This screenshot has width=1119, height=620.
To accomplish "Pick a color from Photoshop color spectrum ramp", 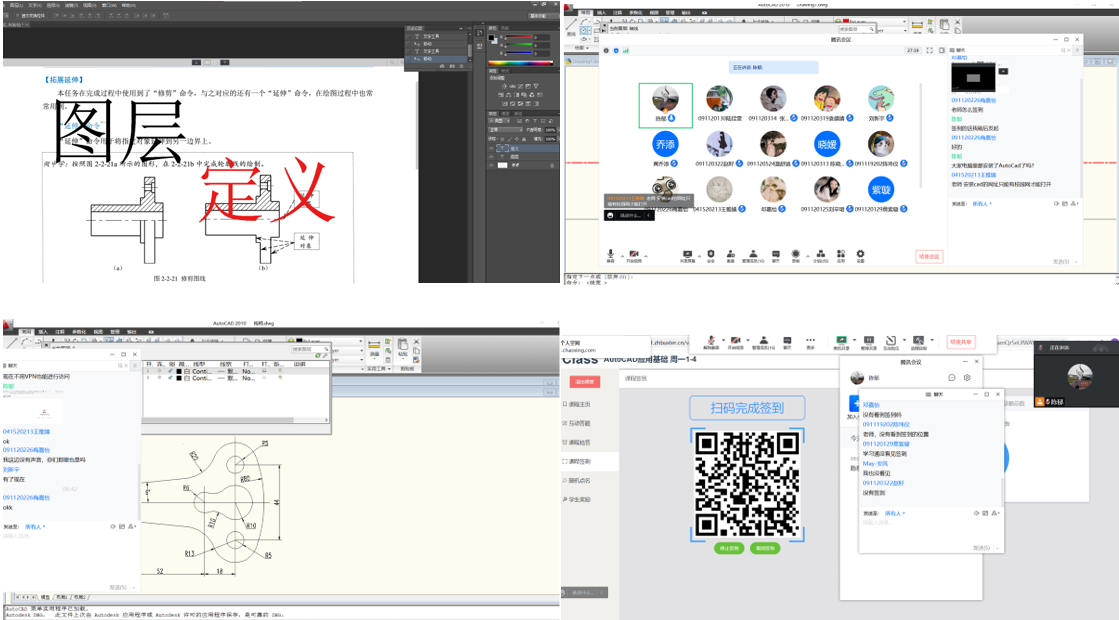I will click(520, 63).
